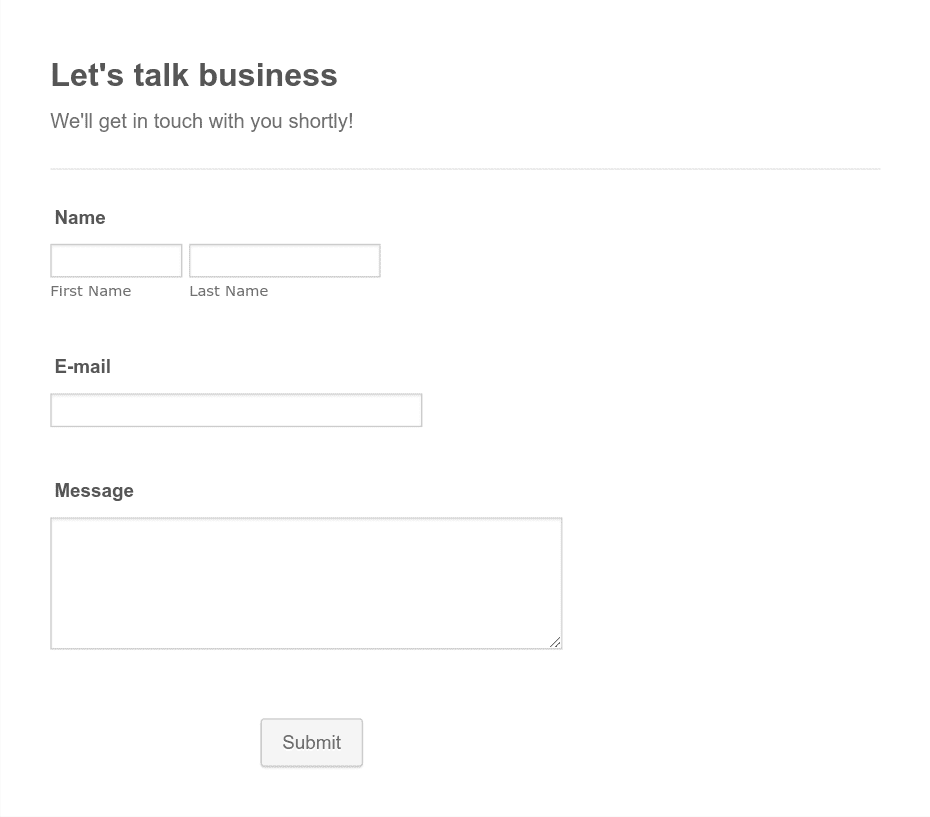
Task: Click the E-mail field label
Action: pos(82,367)
